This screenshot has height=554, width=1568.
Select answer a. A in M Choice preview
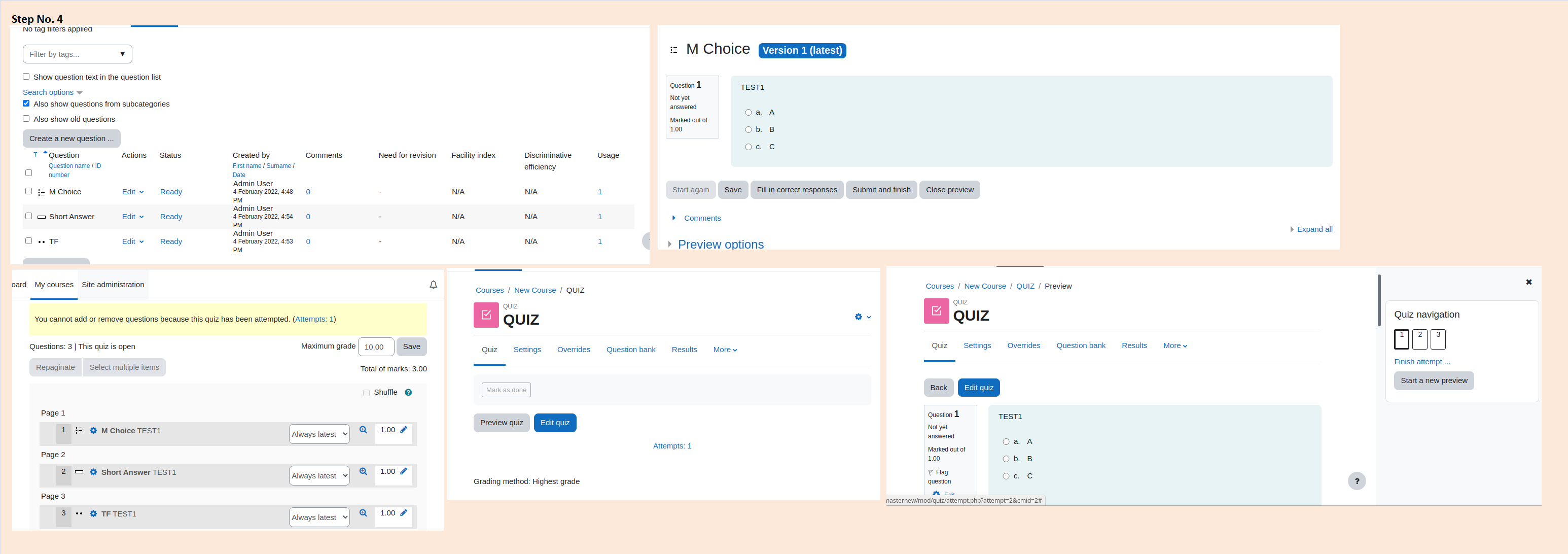[748, 113]
